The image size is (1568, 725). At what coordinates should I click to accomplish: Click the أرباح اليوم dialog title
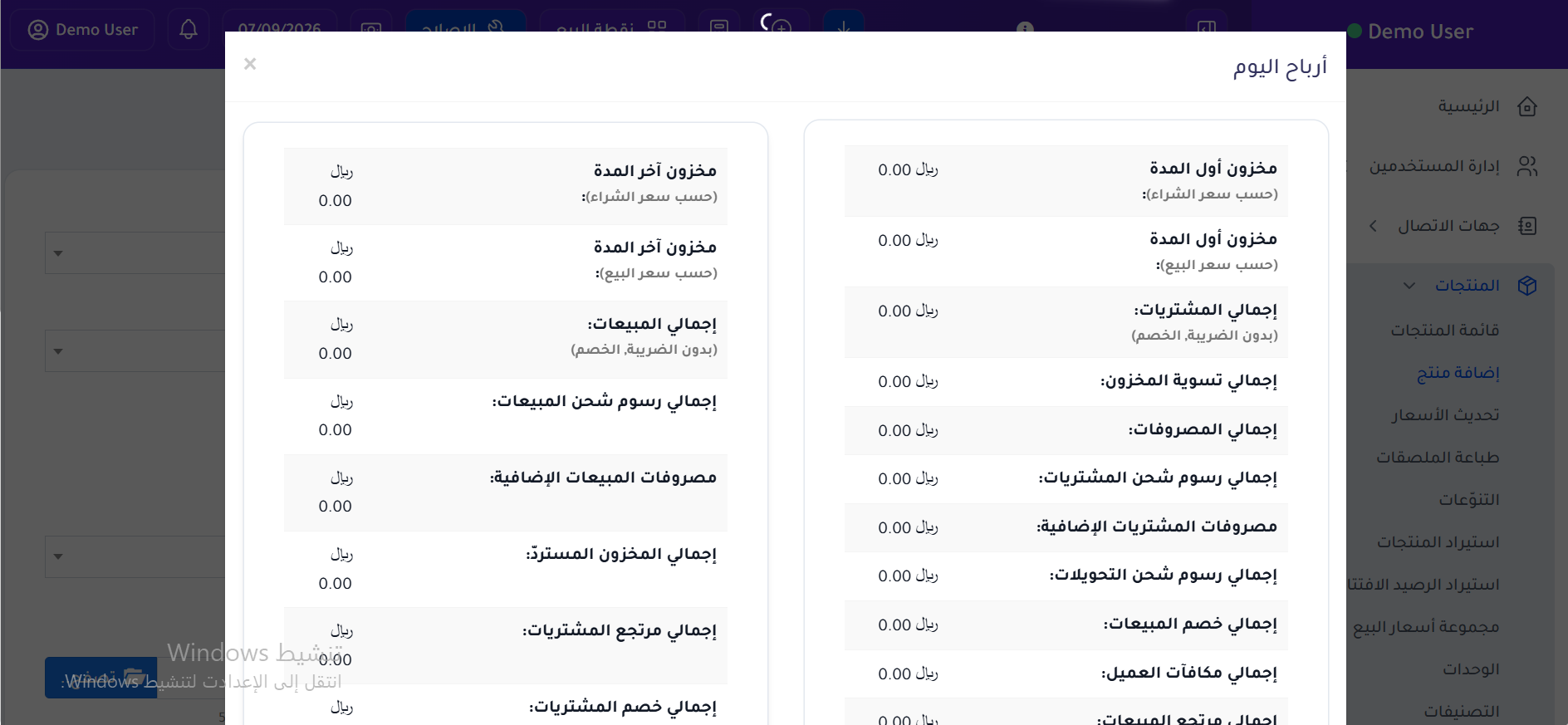1280,67
